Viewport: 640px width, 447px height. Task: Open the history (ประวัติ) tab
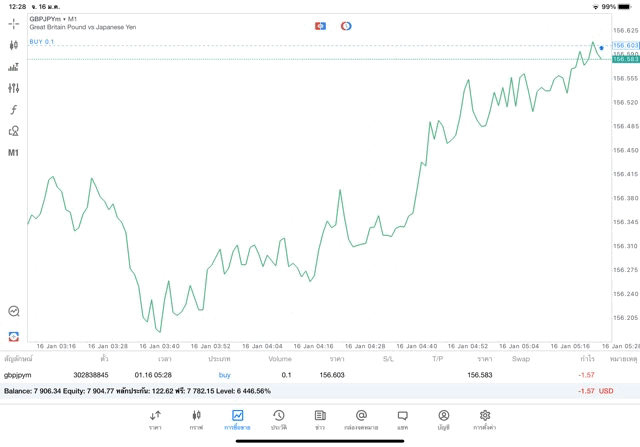(279, 420)
